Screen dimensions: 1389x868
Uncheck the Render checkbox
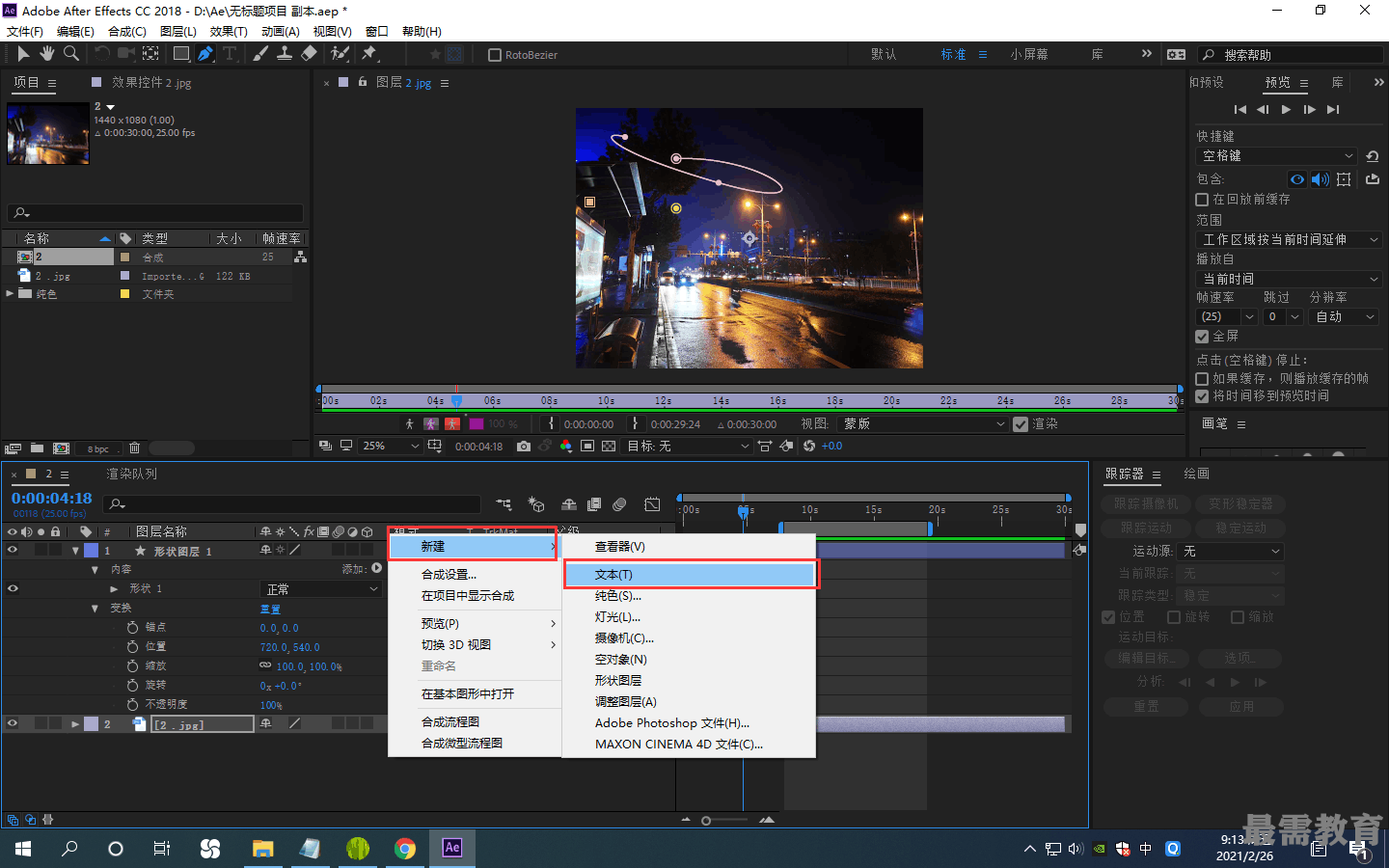point(1021,424)
